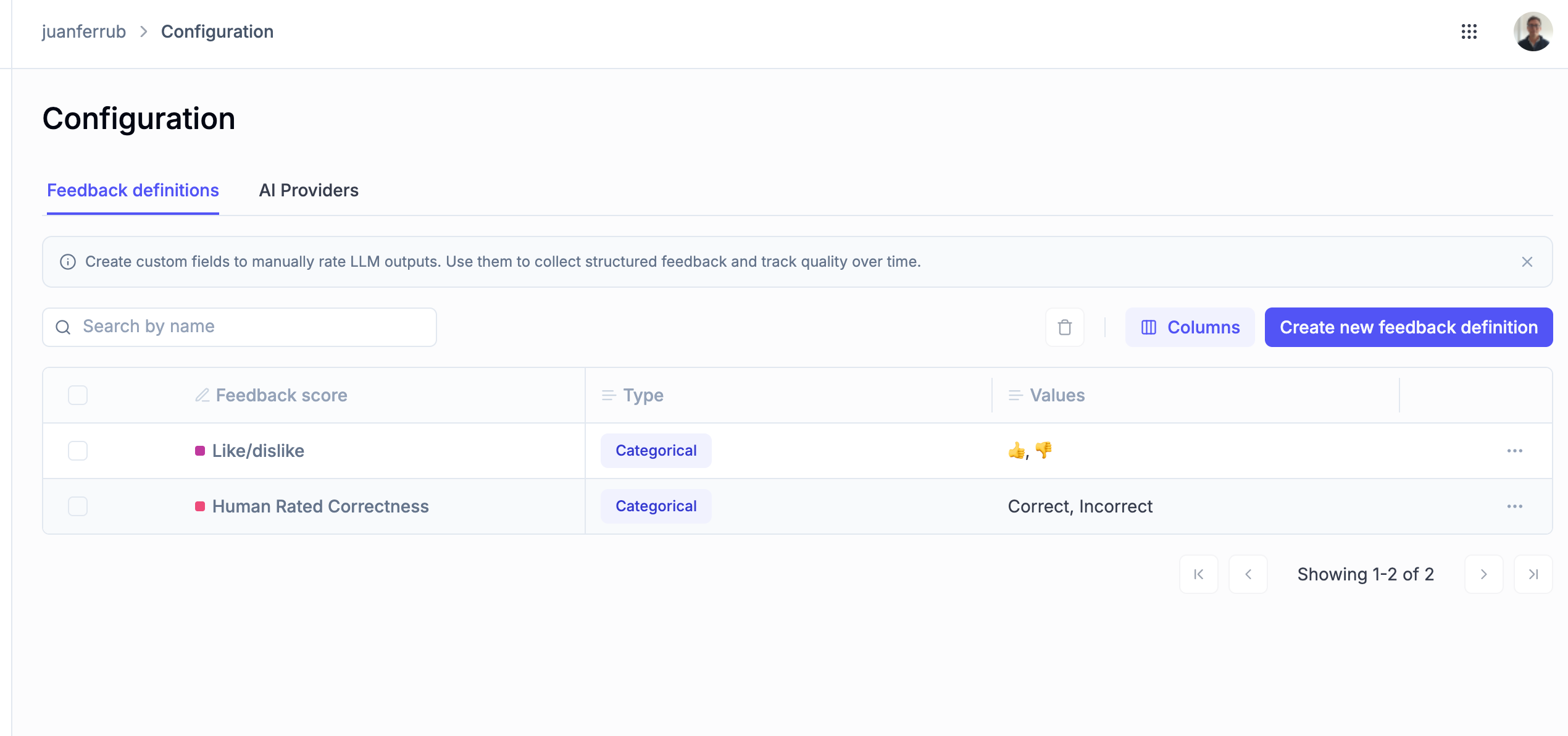Image resolution: width=1568 pixels, height=736 pixels.
Task: Click the user profile avatar
Action: coord(1533,31)
